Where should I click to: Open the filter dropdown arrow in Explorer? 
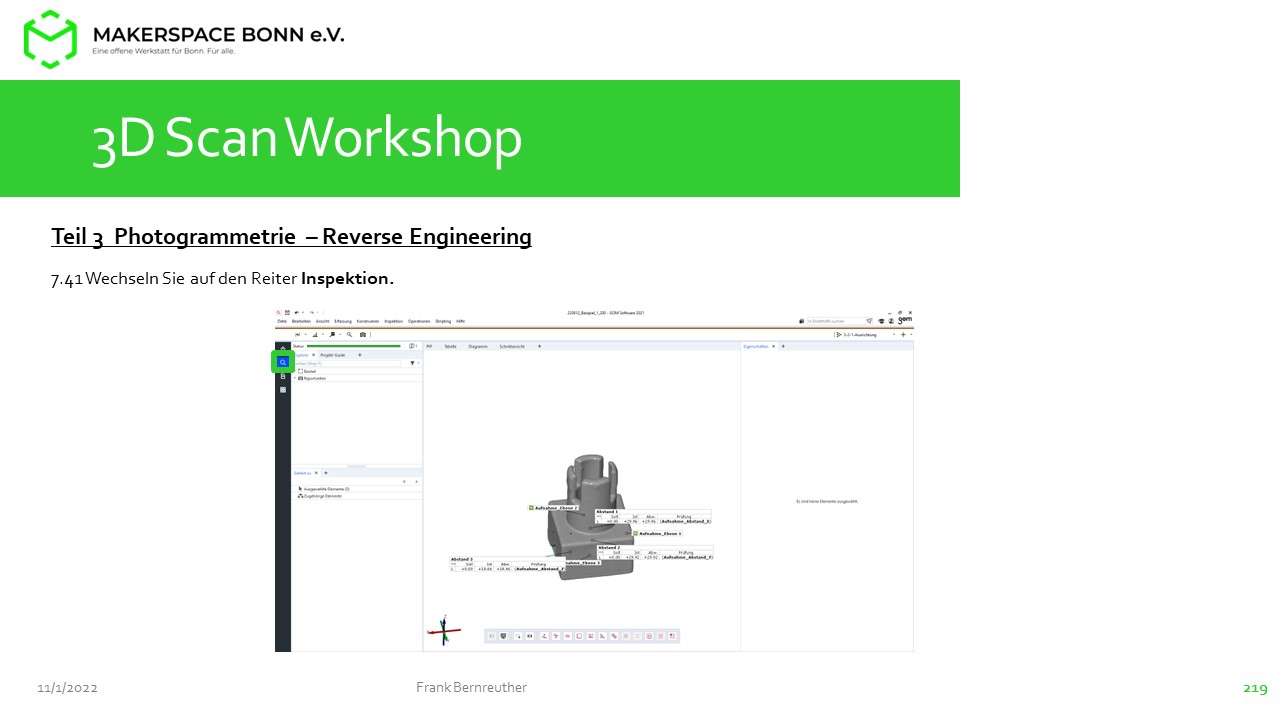point(418,363)
